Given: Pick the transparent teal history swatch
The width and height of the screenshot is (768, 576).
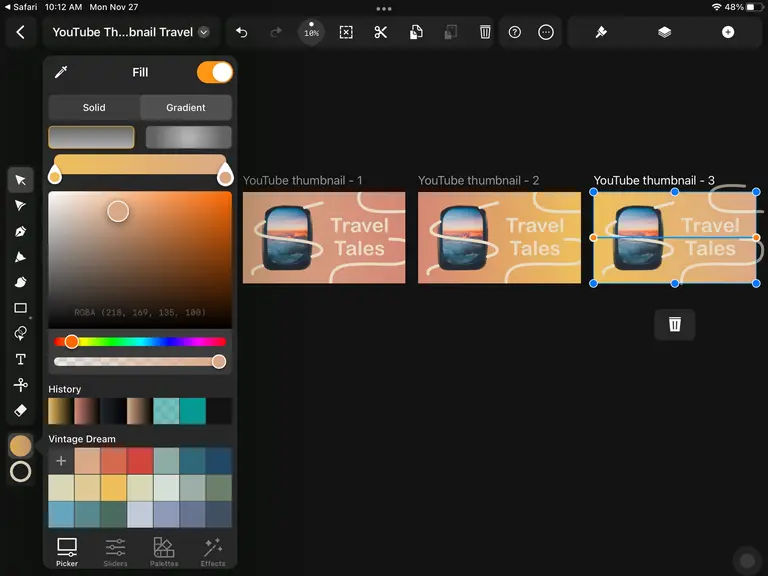Looking at the screenshot, I should 166,411.
